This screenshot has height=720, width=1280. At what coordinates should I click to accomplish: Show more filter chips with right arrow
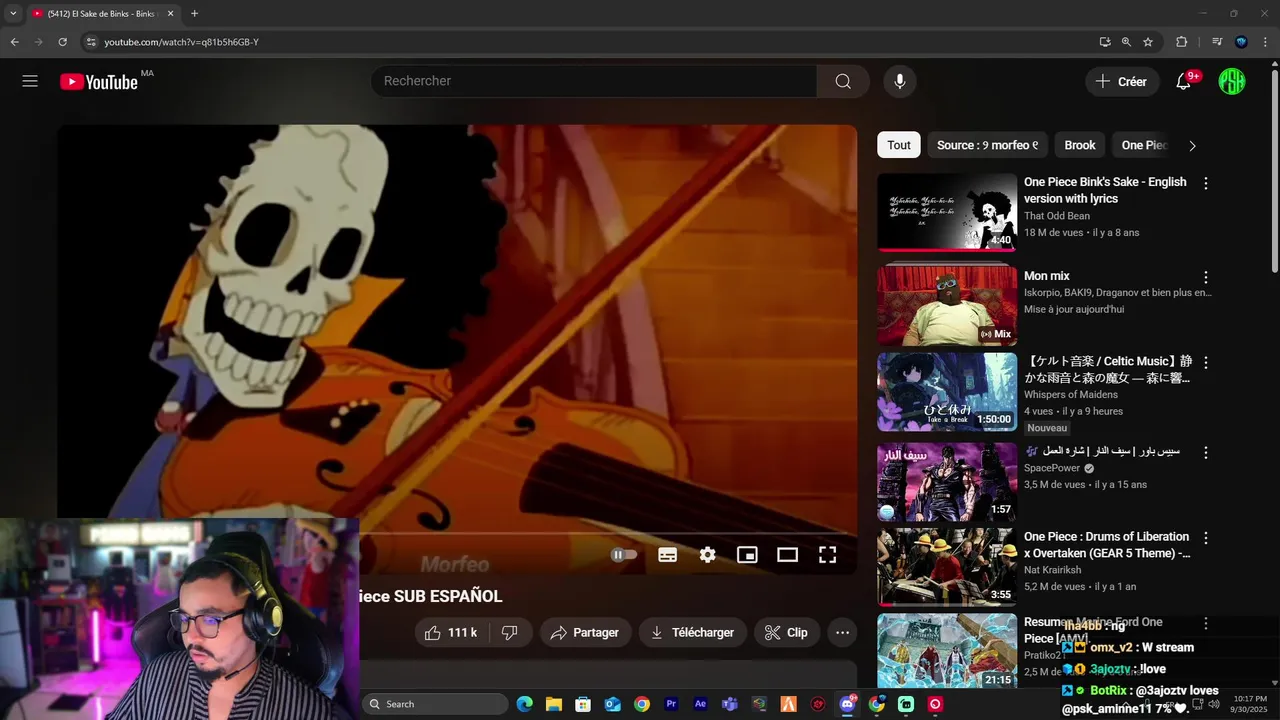click(x=1192, y=145)
